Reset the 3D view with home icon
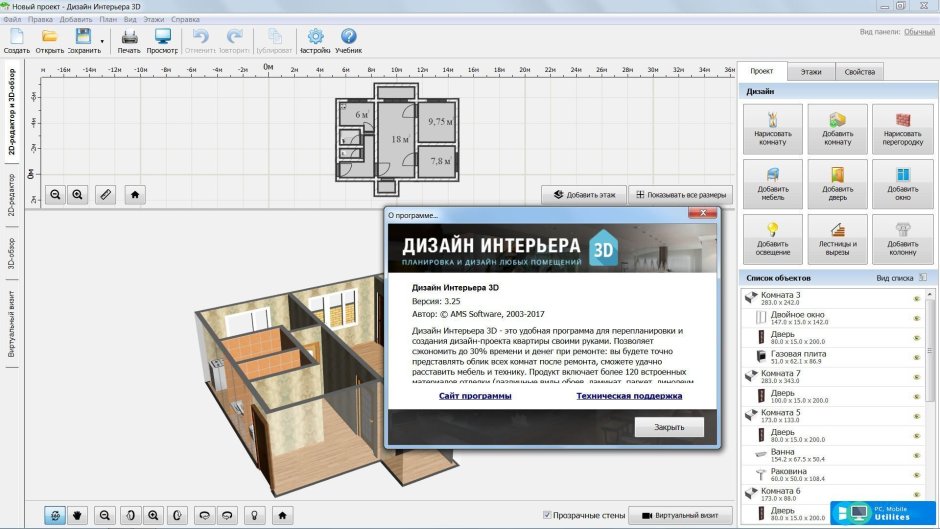 pyautogui.click(x=282, y=515)
